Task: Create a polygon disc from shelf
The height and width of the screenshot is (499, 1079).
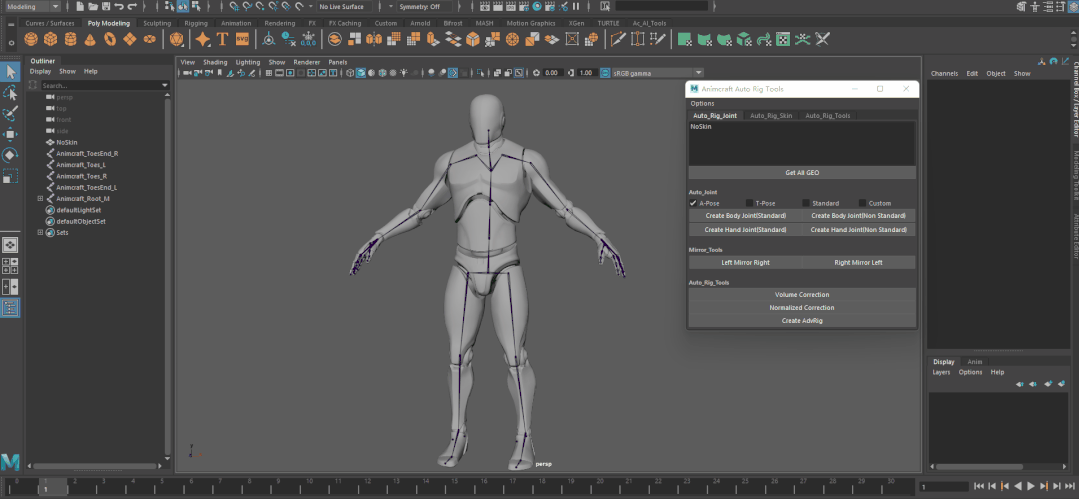Action: [x=149, y=39]
